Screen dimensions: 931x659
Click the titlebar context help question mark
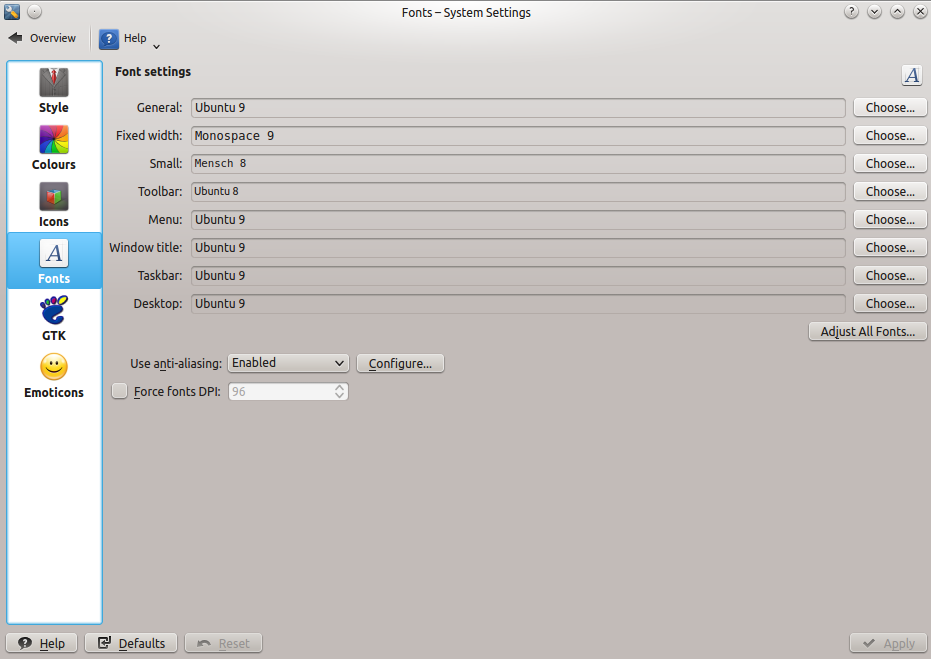[851, 11]
